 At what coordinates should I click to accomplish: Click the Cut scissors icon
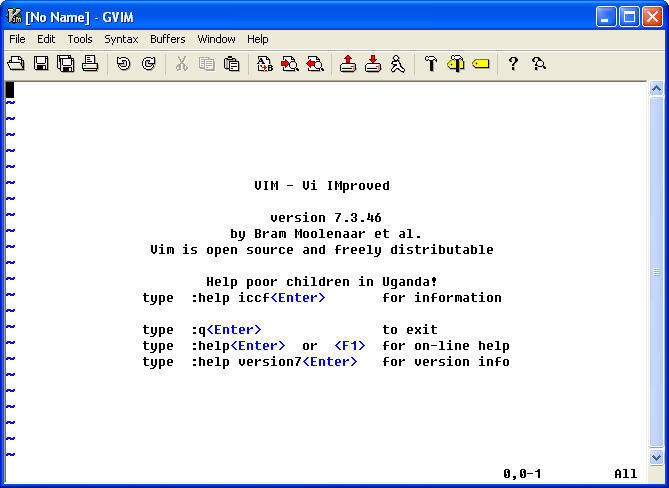(182, 64)
